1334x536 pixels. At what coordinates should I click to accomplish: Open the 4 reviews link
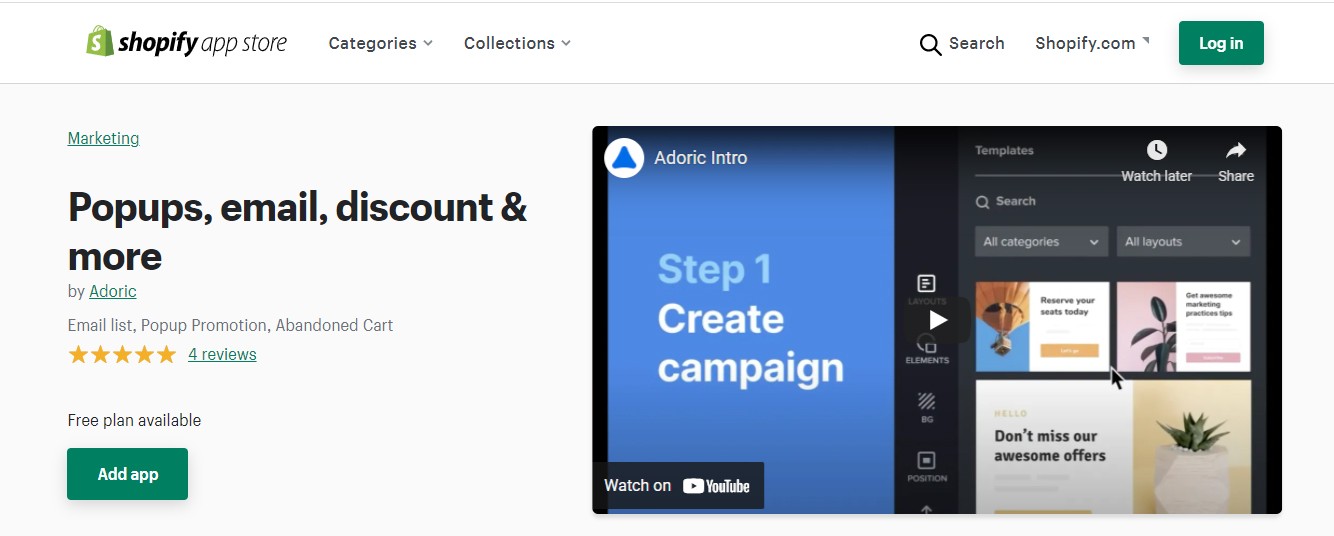pyautogui.click(x=222, y=354)
